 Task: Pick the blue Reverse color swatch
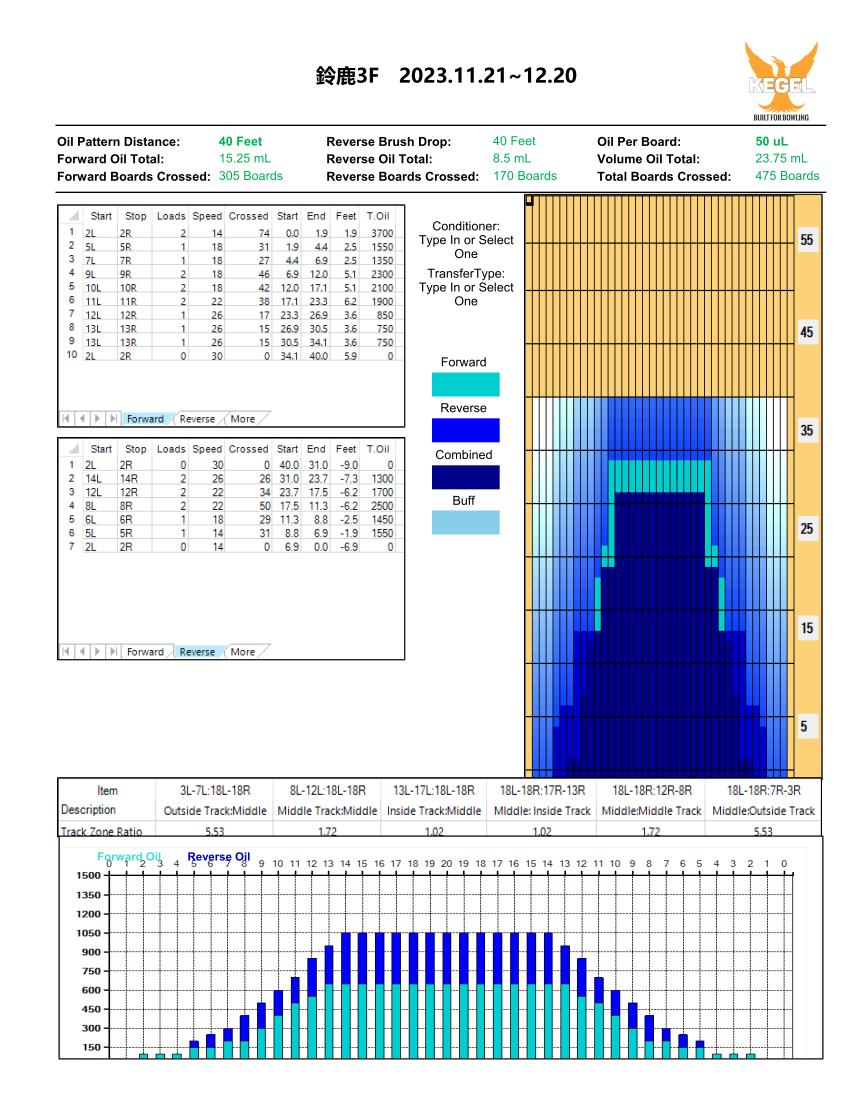(466, 430)
